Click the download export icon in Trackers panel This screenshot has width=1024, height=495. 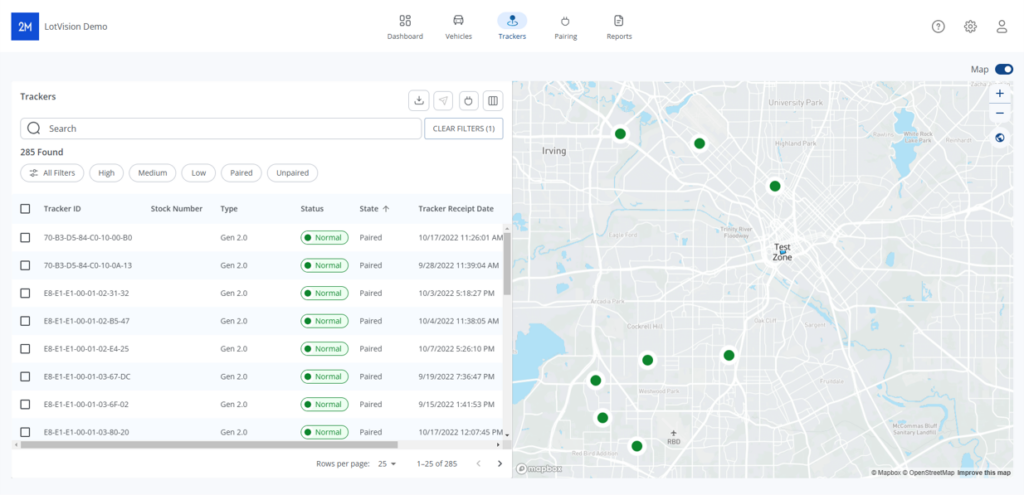[419, 101]
